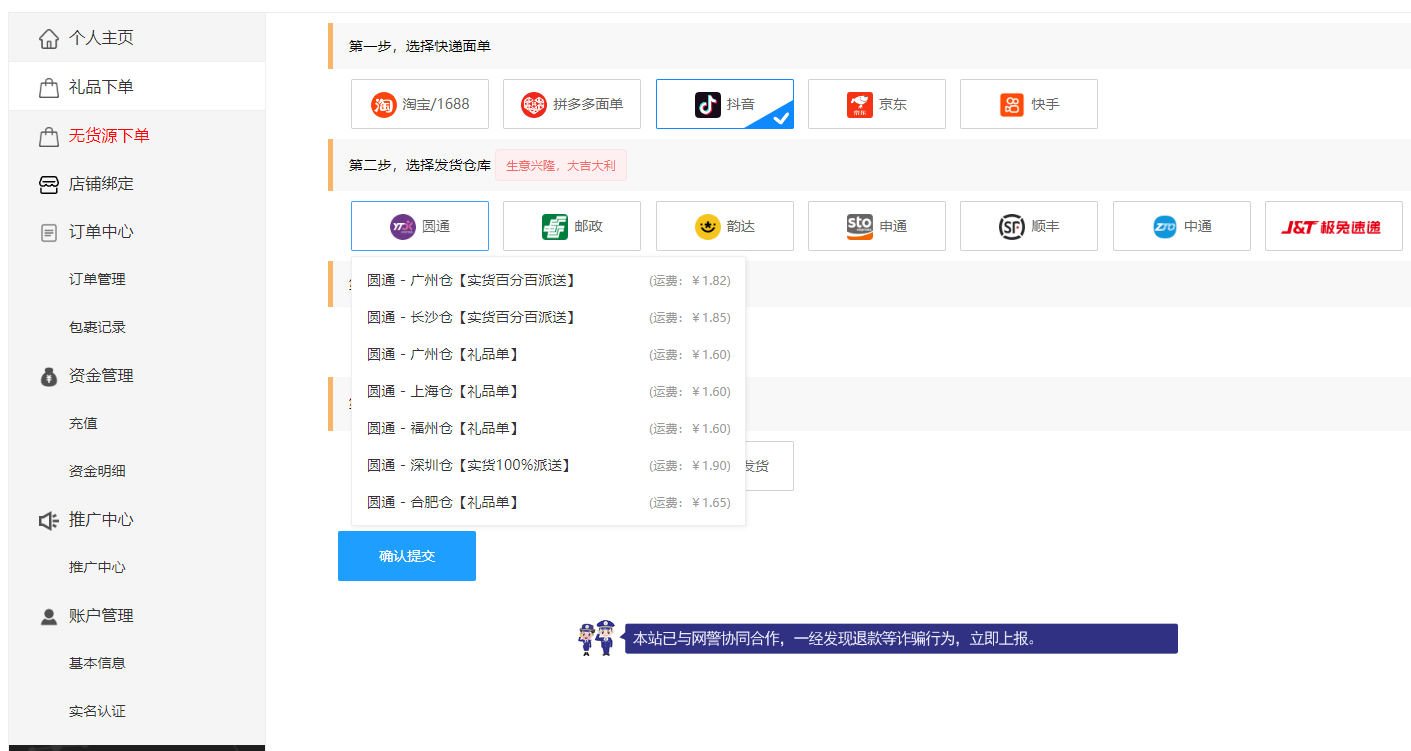Click the red J&T 极兔速递 logo

pyautogui.click(x=1331, y=227)
